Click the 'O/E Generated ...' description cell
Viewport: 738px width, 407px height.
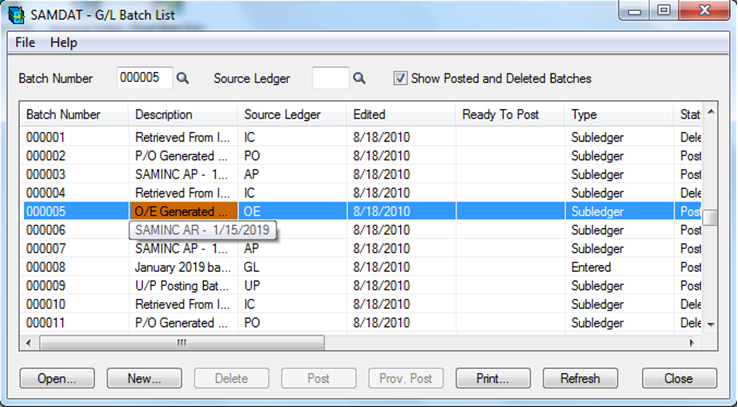point(184,211)
